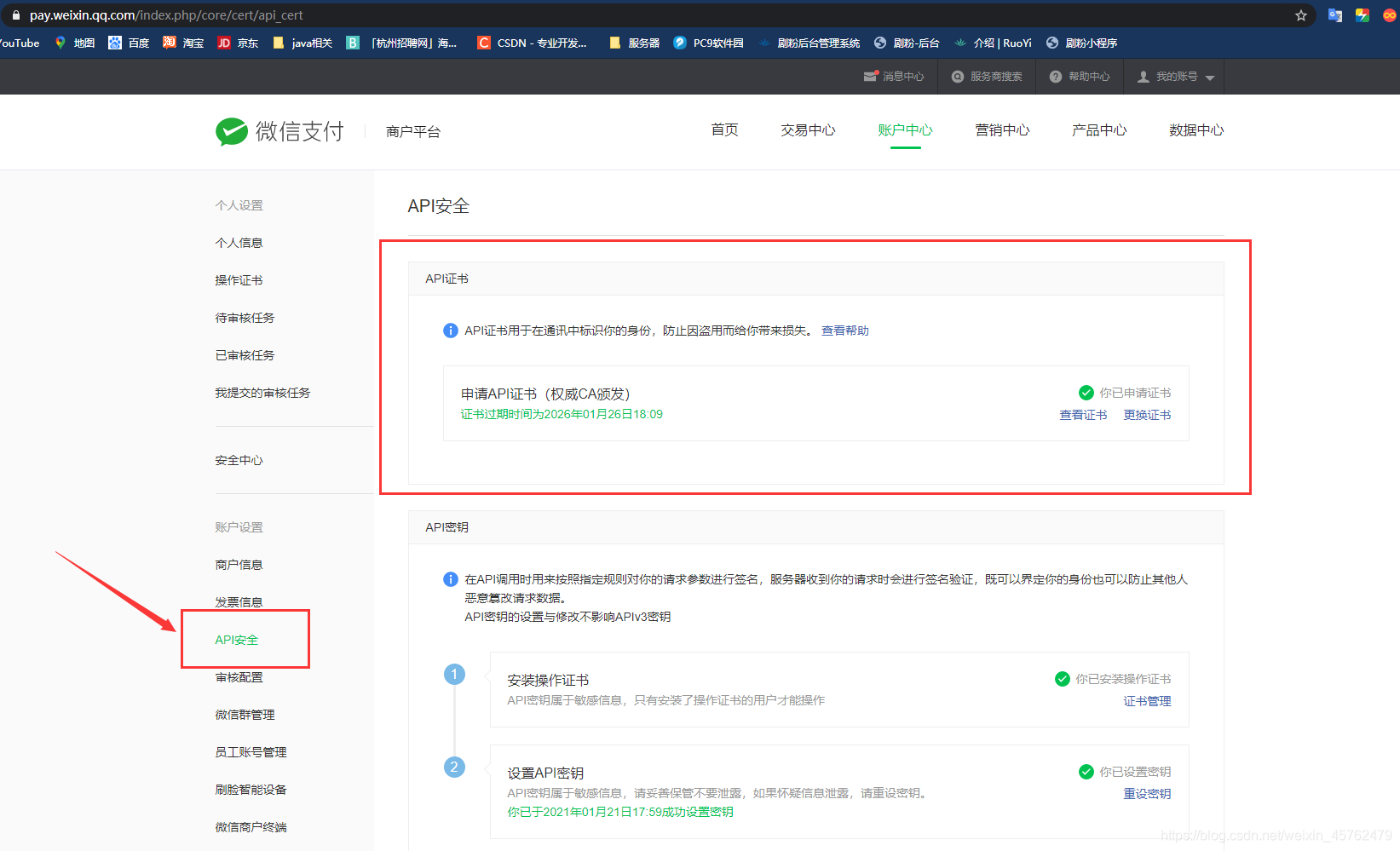
Task: Click the certificate expiry text 证书过期时间
Action: coord(562,414)
